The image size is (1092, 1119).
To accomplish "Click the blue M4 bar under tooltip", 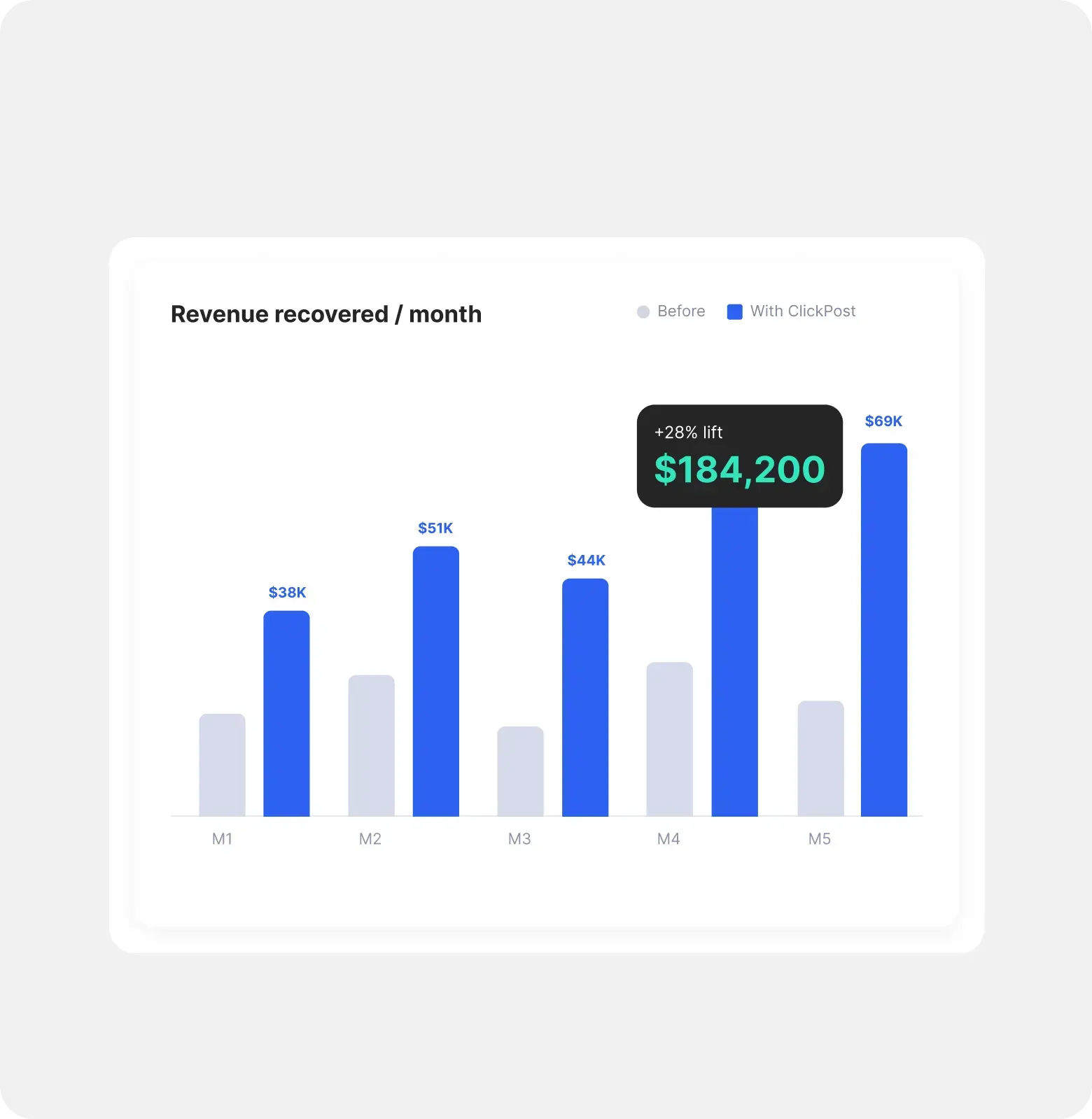I will (734, 662).
